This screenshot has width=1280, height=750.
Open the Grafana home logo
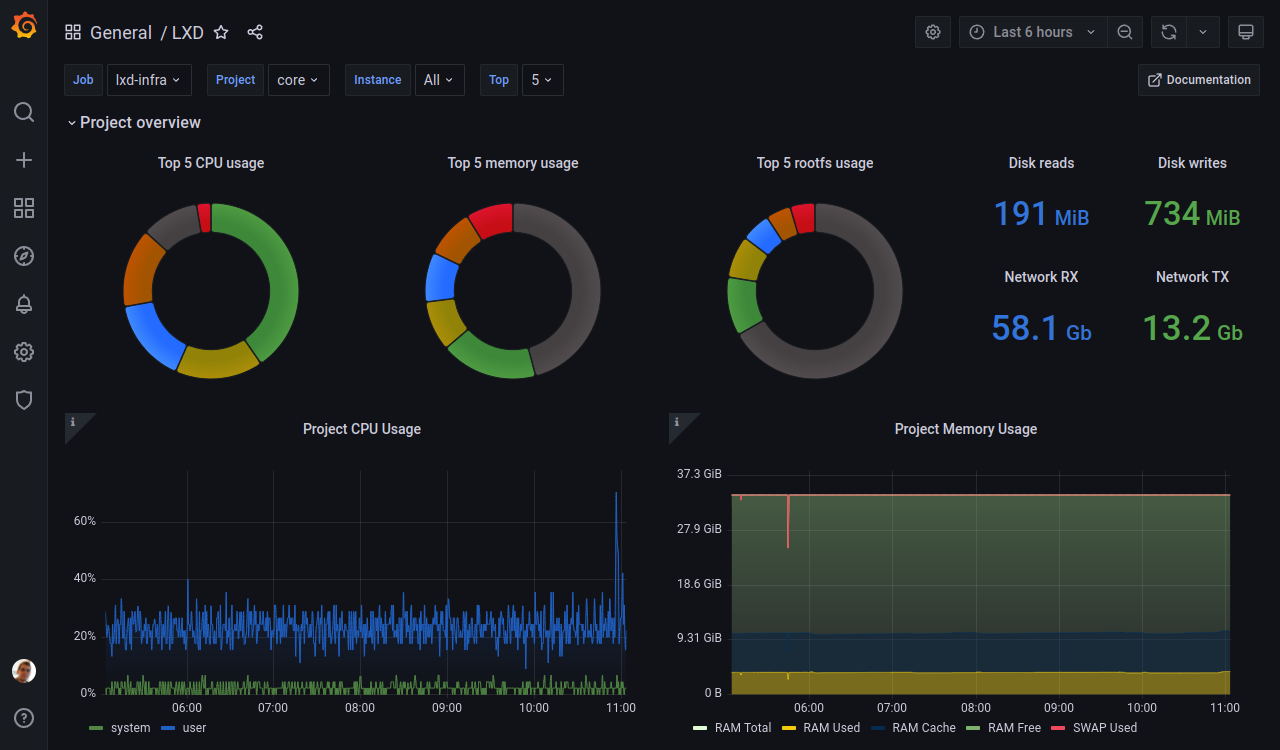click(x=24, y=26)
